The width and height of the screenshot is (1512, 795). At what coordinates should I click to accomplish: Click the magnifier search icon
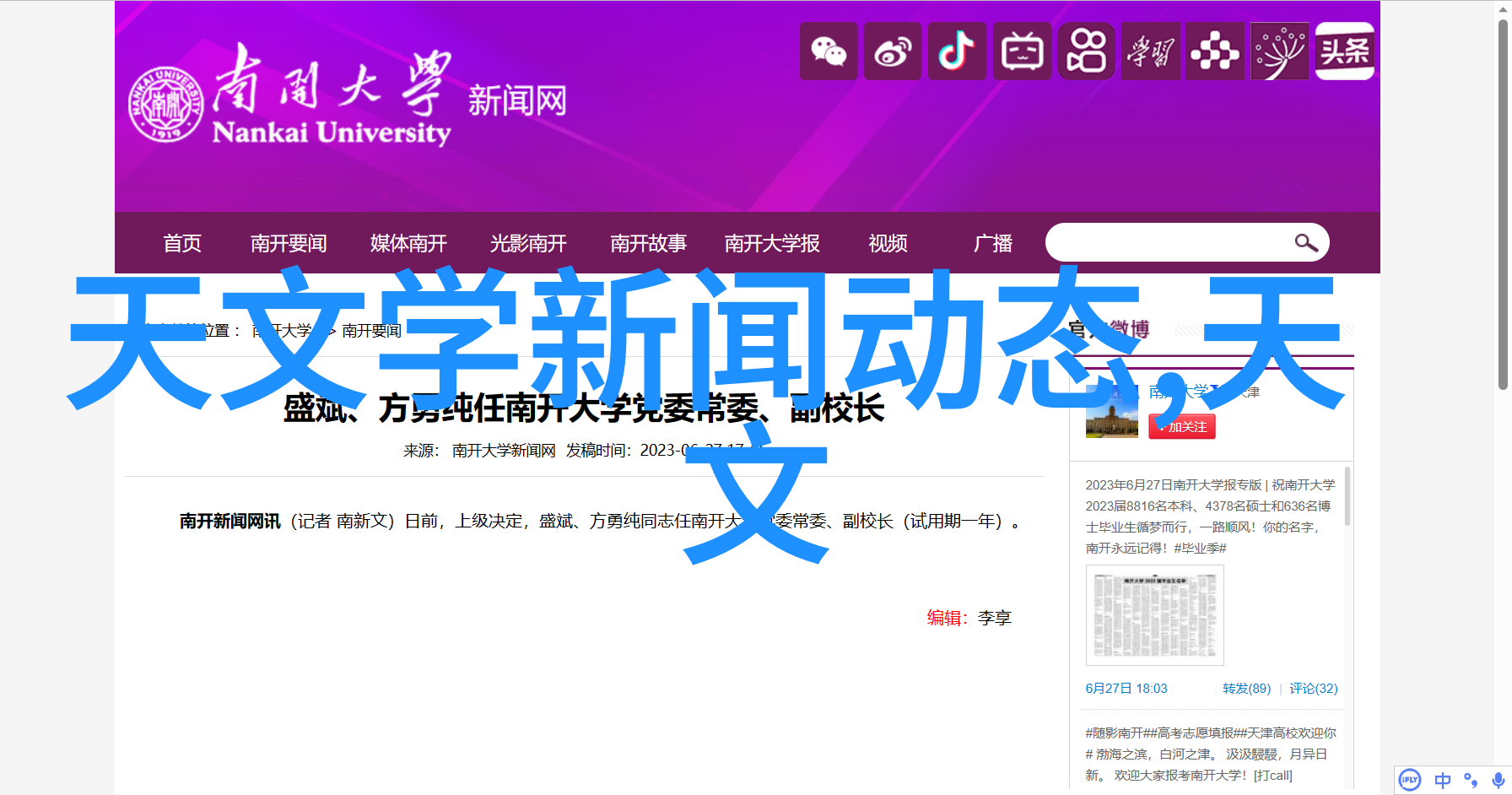click(x=1306, y=243)
